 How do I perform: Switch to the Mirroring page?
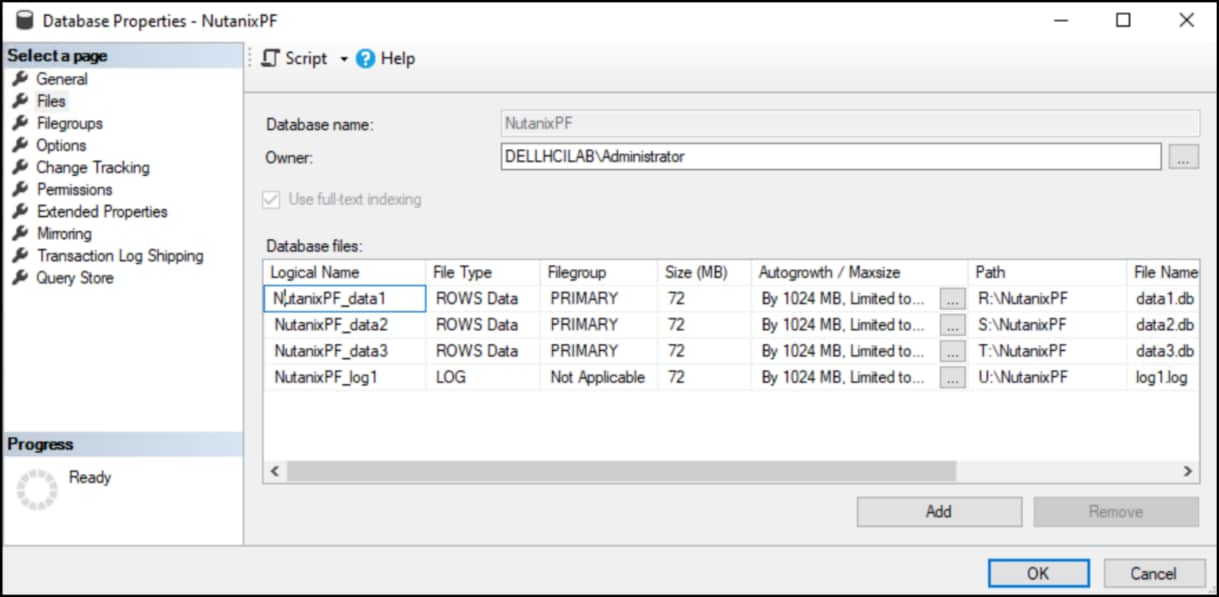coord(64,233)
